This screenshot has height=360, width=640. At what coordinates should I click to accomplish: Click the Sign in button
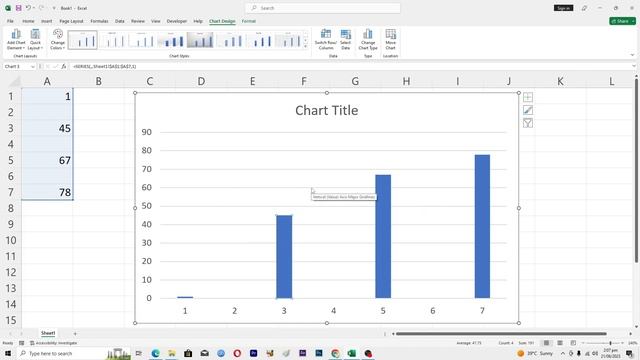pos(563,8)
